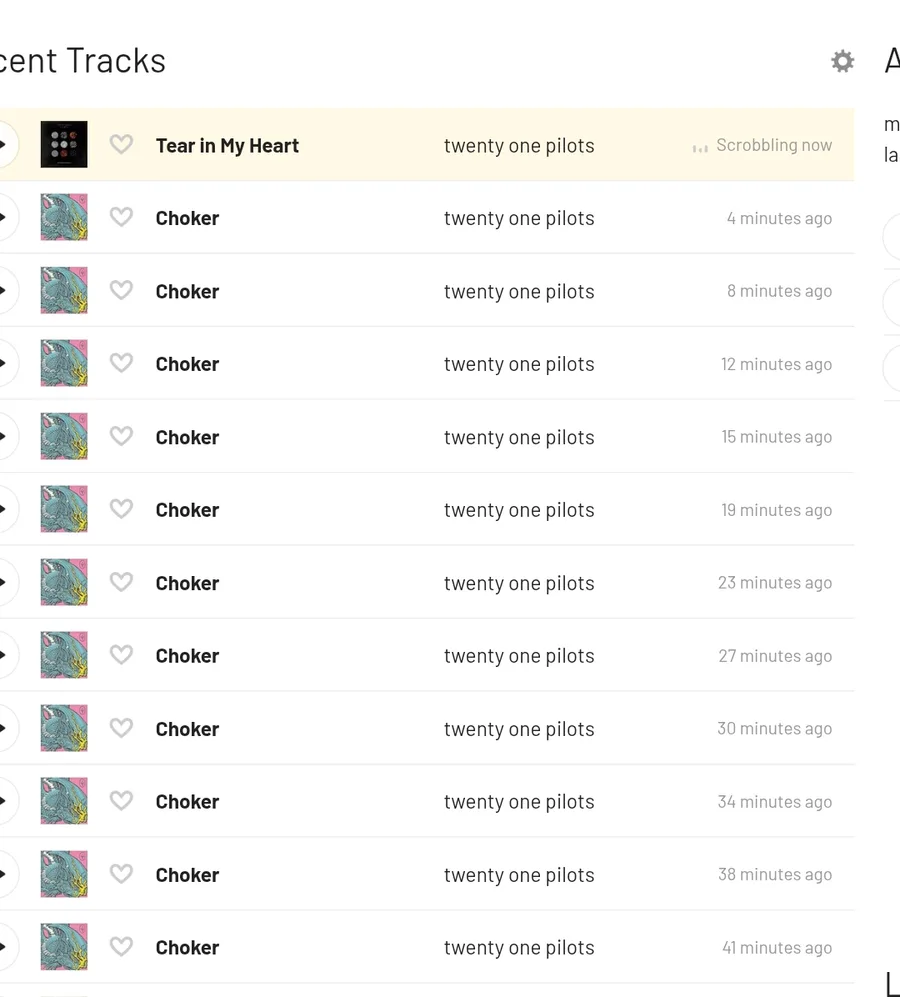Click the 15 minutes ago timestamp

[776, 437]
